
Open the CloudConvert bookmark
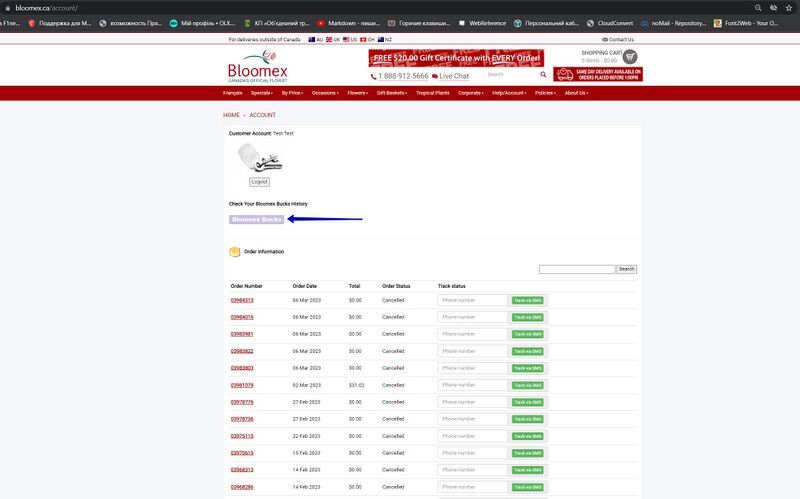click(x=610, y=23)
